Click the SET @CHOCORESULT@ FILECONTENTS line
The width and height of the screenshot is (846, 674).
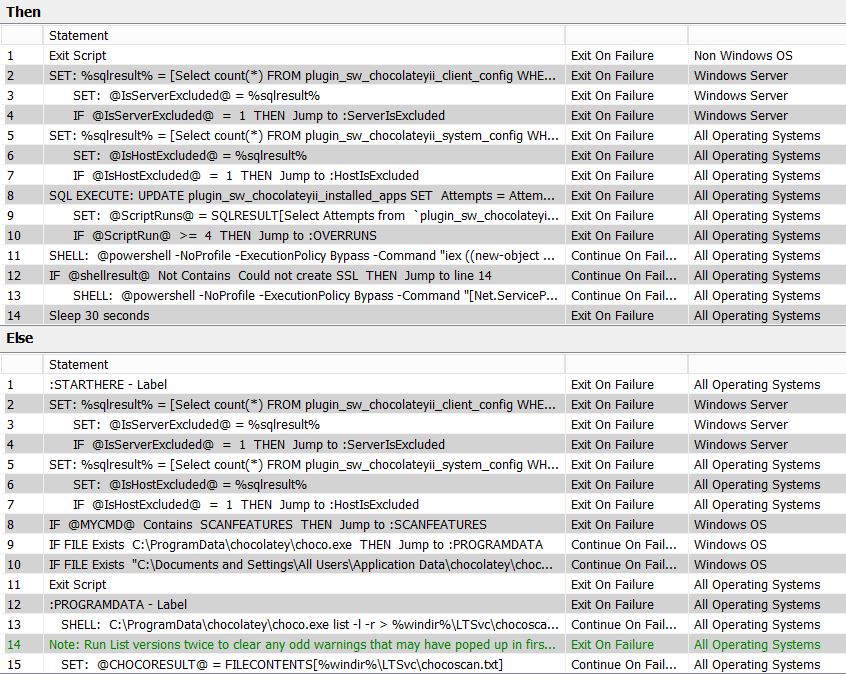[x=282, y=665]
